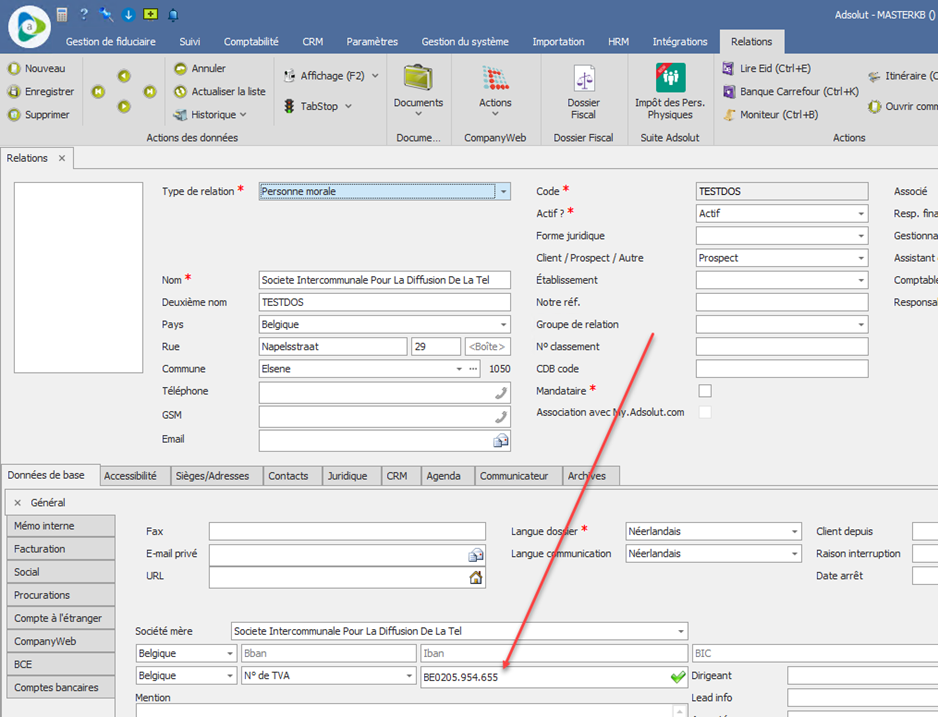
Task: Click the house icon in the URL field
Action: coord(476,578)
